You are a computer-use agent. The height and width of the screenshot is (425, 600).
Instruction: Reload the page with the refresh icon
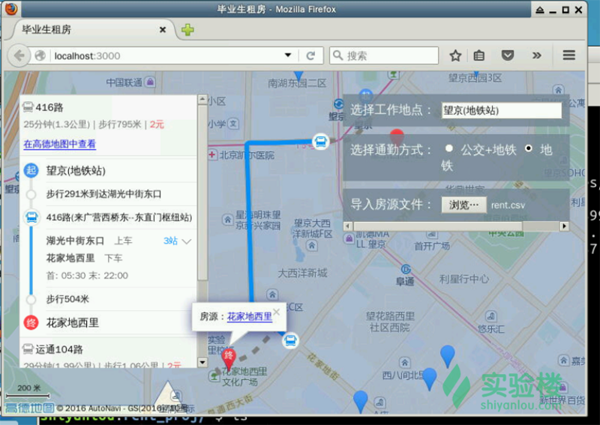pyautogui.click(x=310, y=56)
